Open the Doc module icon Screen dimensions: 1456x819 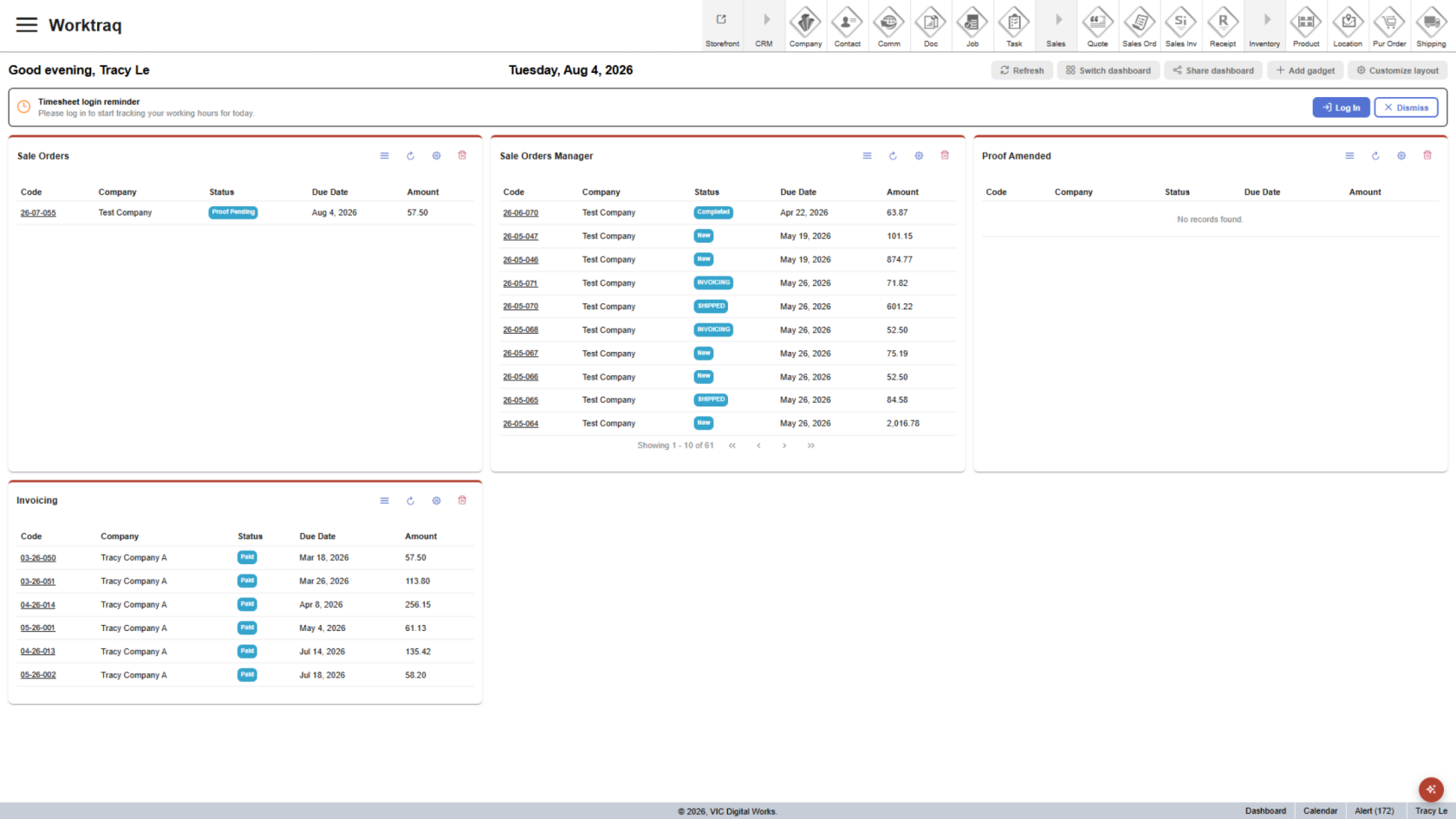pyautogui.click(x=930, y=25)
